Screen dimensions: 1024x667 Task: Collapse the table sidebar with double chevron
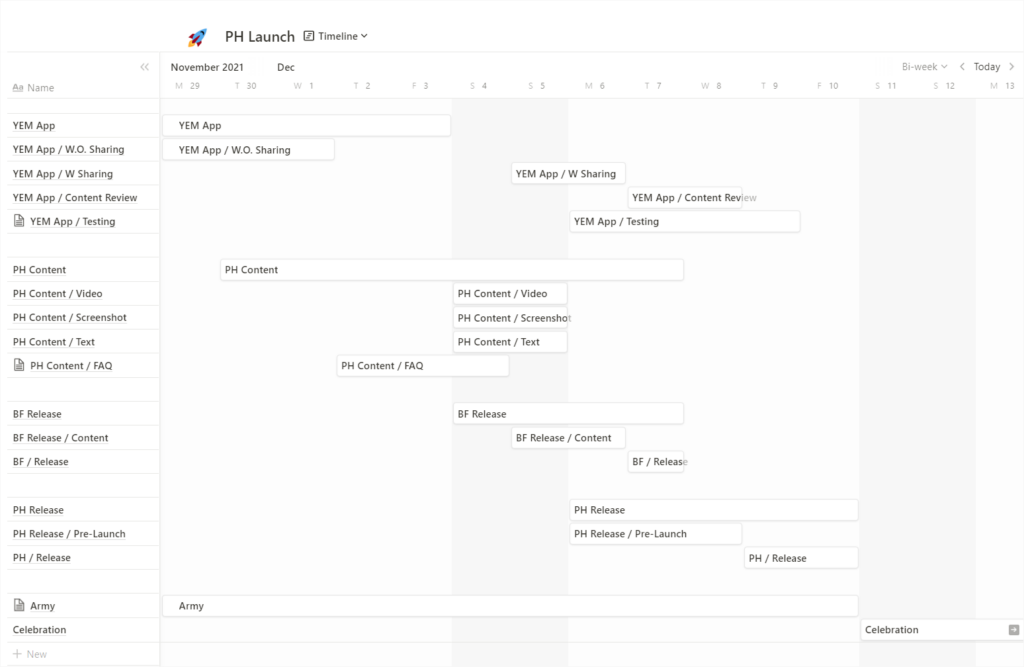[144, 67]
